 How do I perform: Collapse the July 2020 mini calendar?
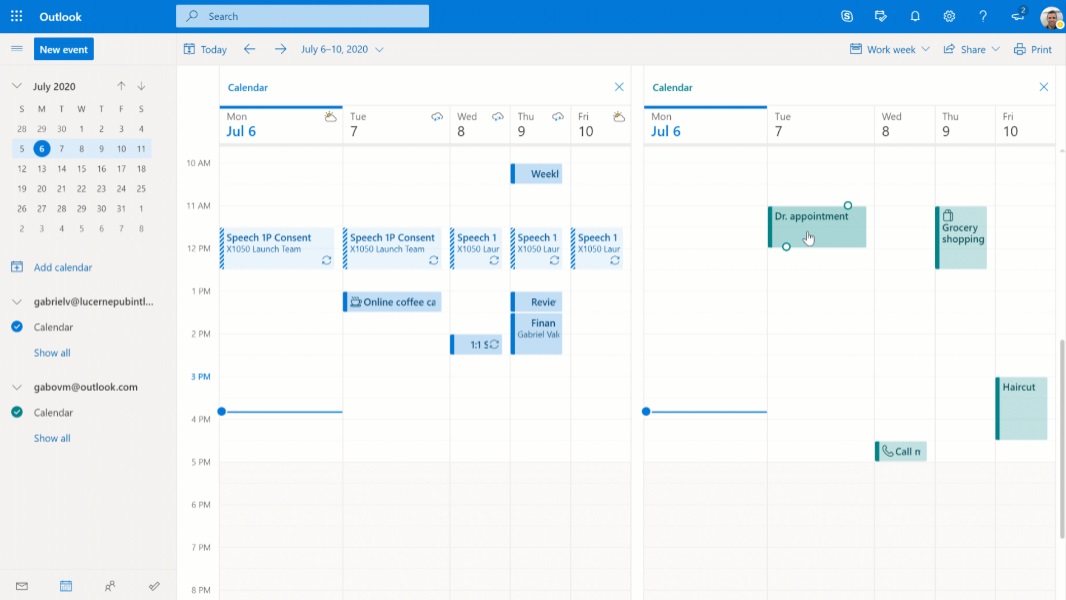(17, 86)
